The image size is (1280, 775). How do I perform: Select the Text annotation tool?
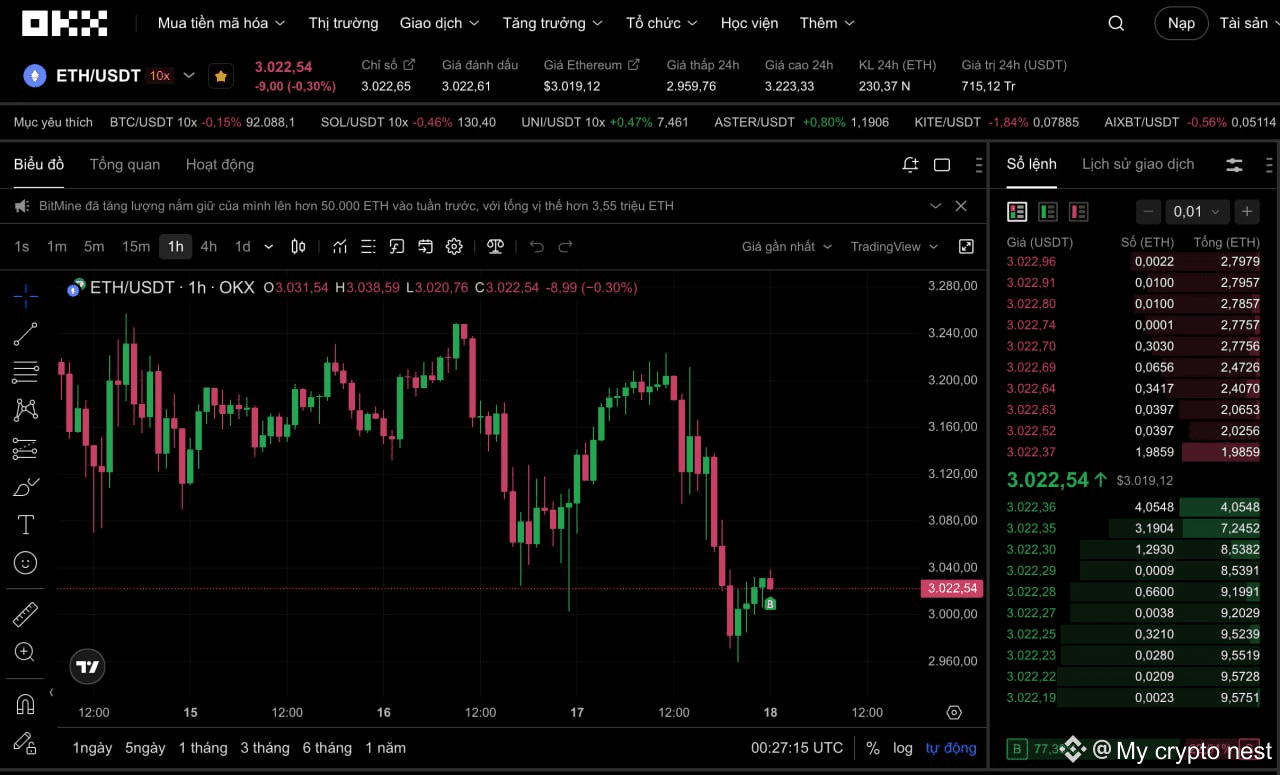[x=25, y=524]
